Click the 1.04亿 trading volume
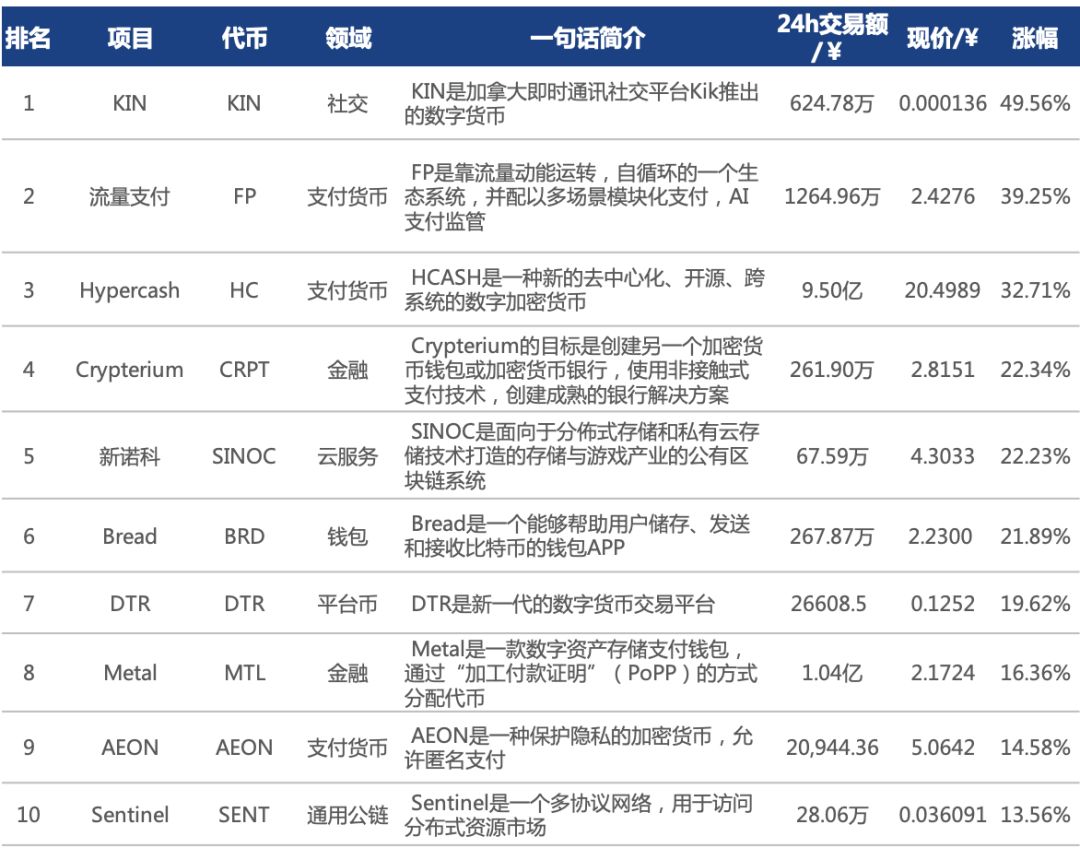Screen dimensions: 1080x848 [831, 672]
